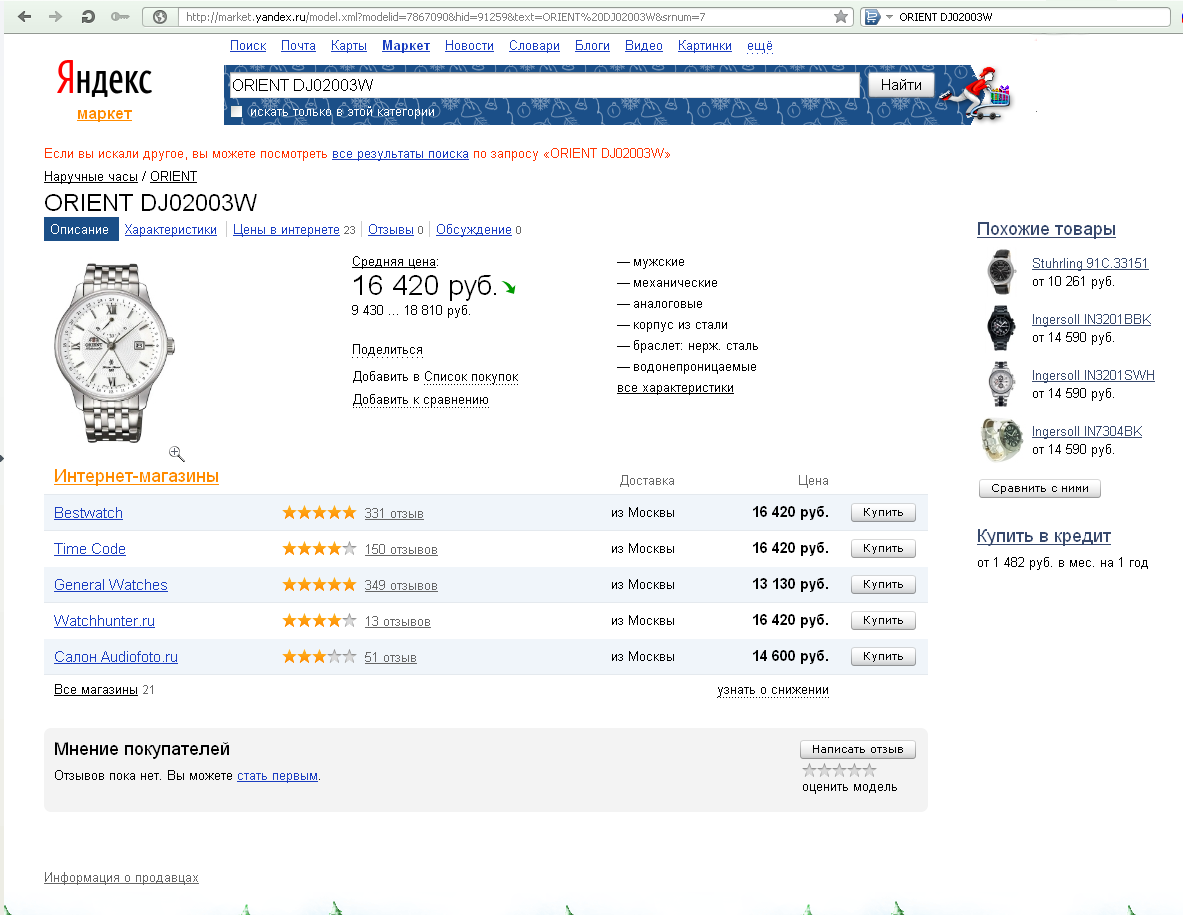Open the Блоги service link
Image resolution: width=1183 pixels, height=915 pixels.
click(x=592, y=46)
